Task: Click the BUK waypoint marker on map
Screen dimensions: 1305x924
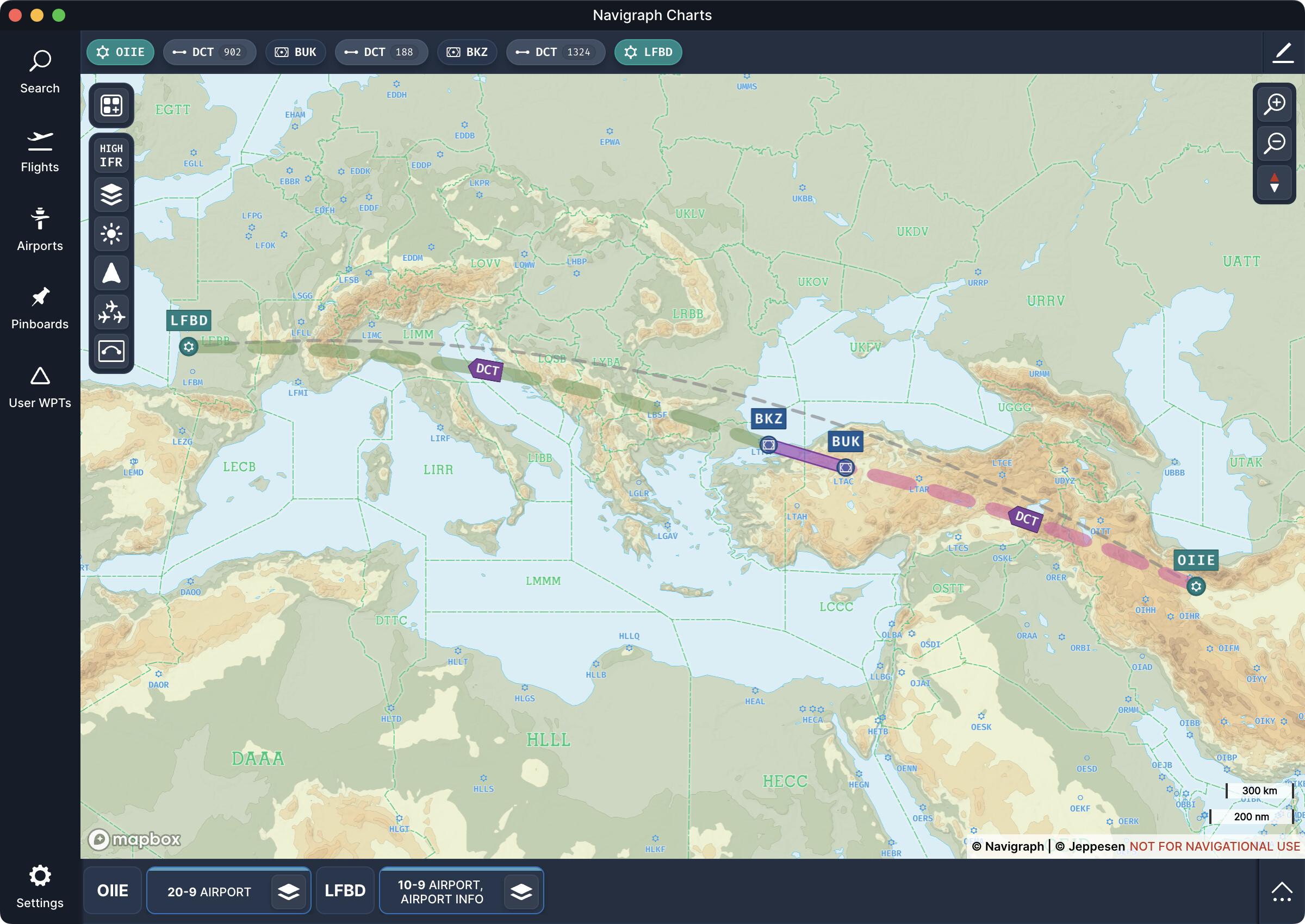Action: [846, 467]
